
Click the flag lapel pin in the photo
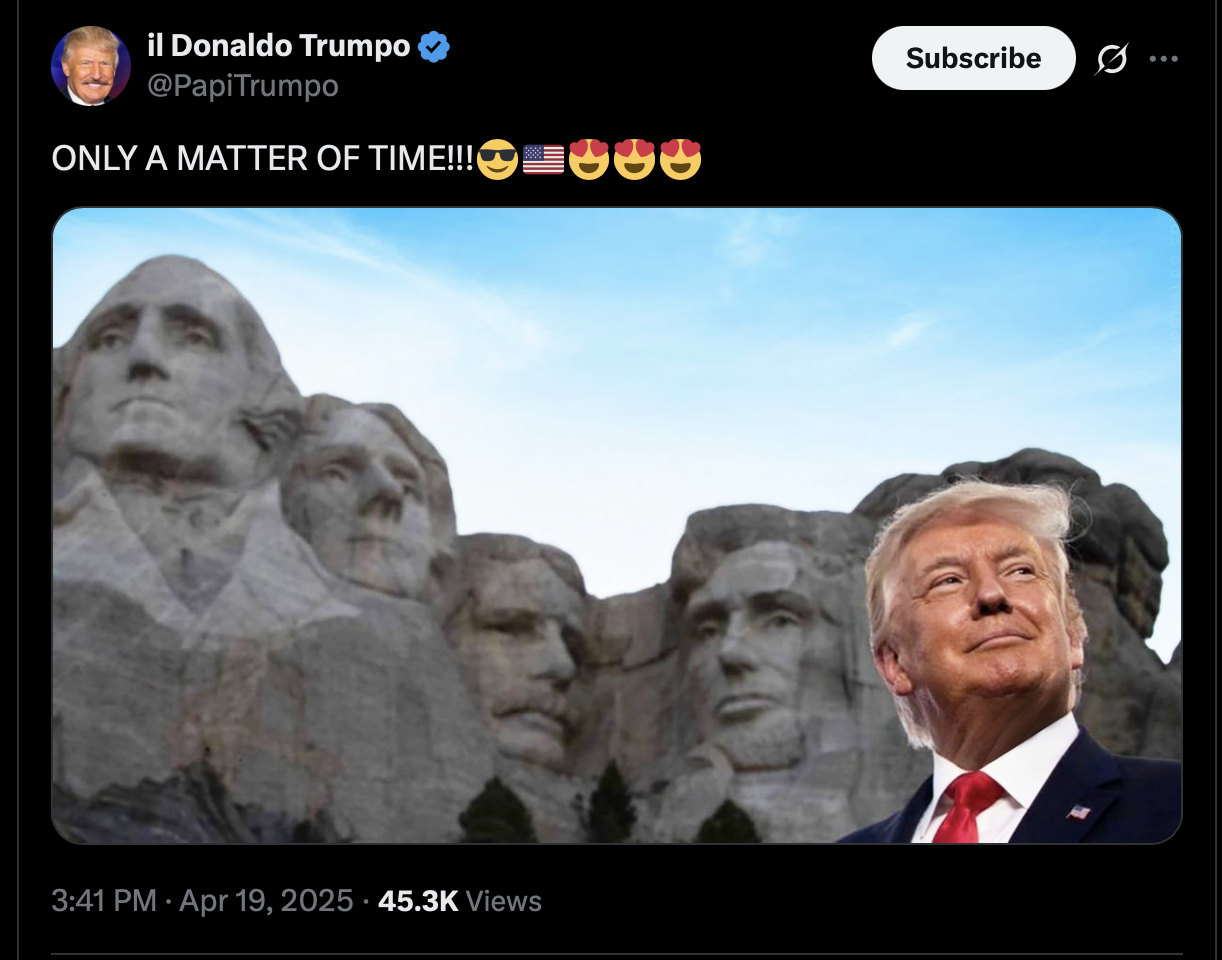1078,811
